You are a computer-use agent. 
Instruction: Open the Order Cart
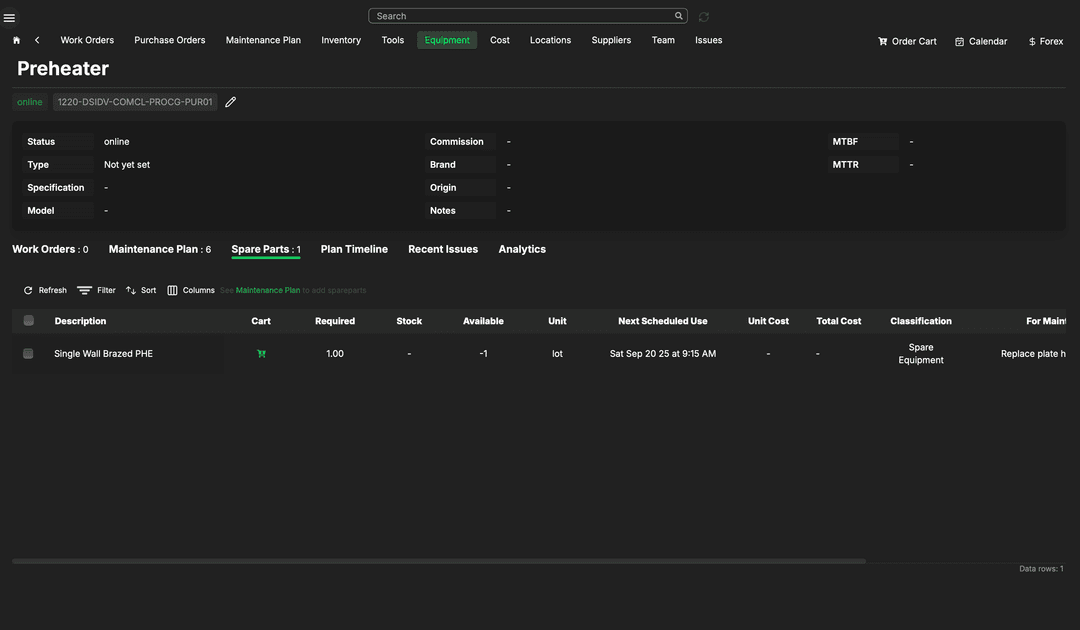coord(907,41)
